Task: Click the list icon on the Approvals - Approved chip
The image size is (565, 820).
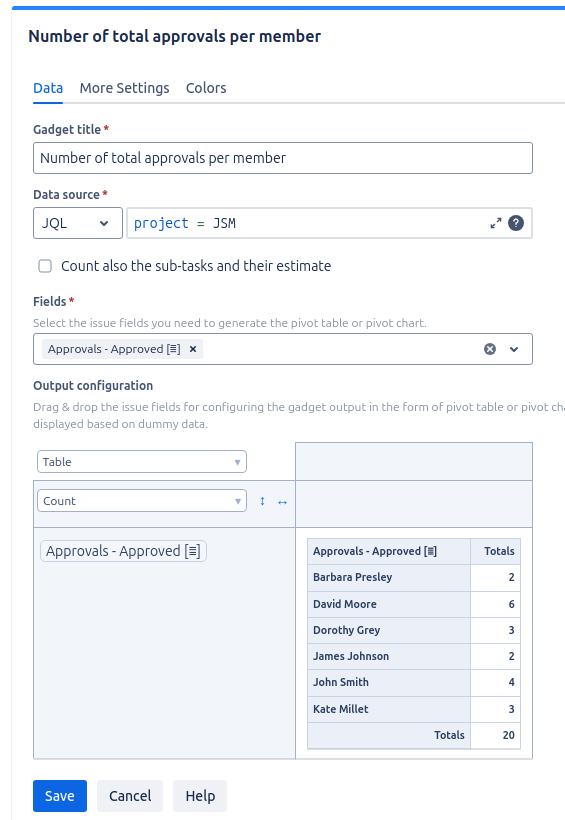Action: click(x=193, y=551)
